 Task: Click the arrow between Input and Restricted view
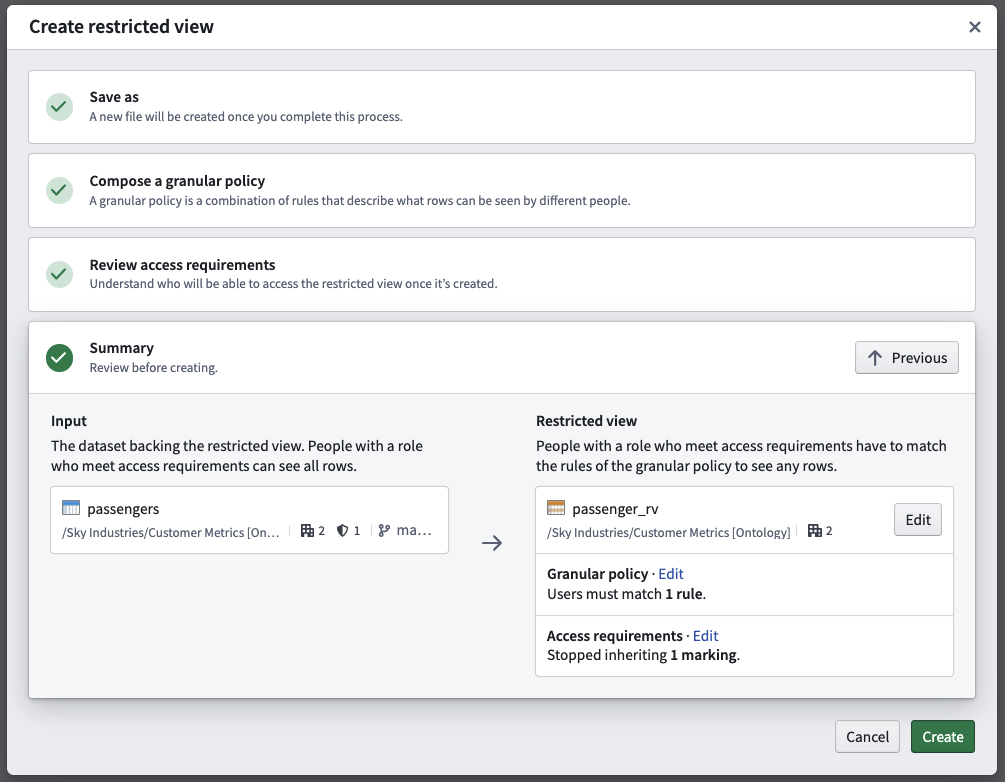(x=492, y=543)
